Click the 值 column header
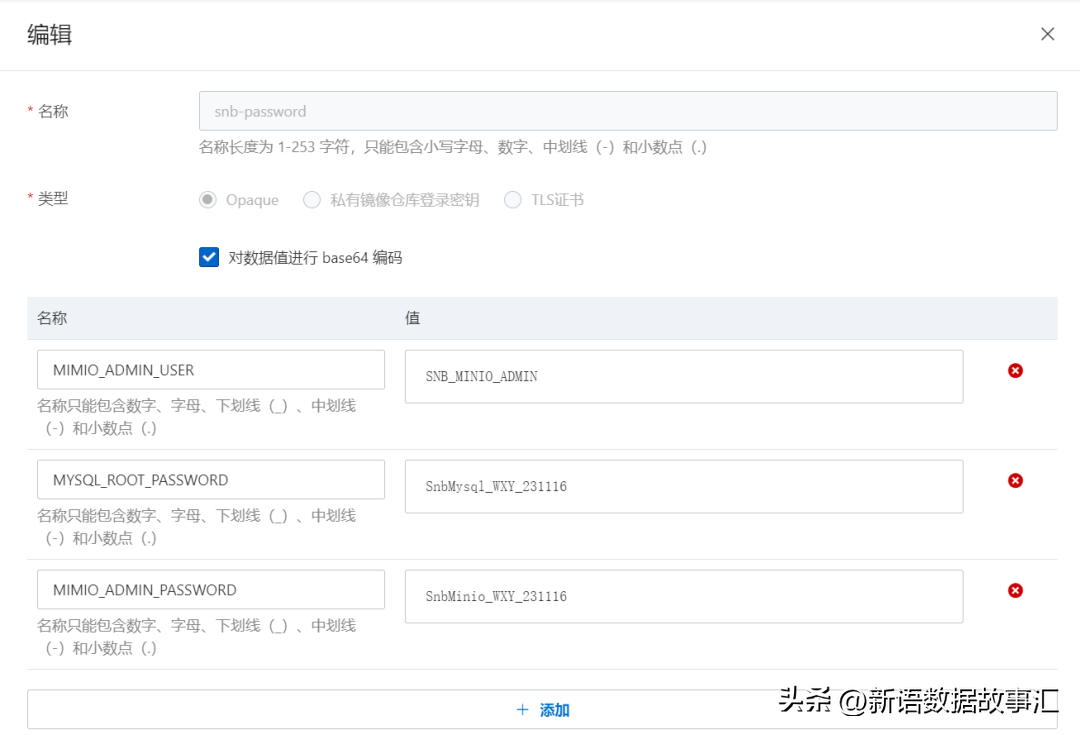Image resolution: width=1080 pixels, height=735 pixels. click(412, 318)
